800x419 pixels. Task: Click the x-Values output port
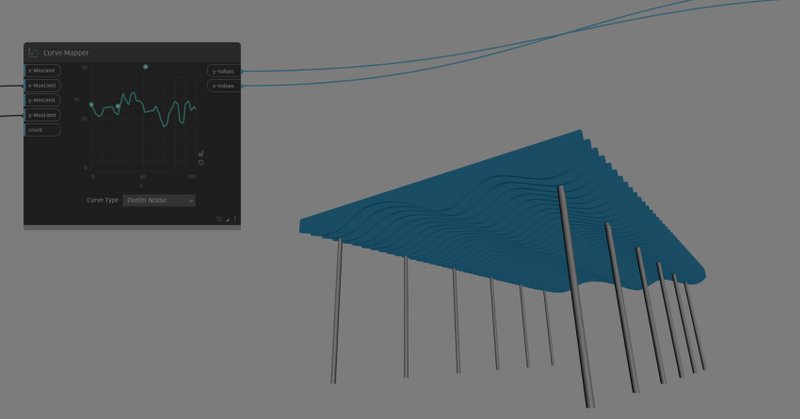click(224, 86)
